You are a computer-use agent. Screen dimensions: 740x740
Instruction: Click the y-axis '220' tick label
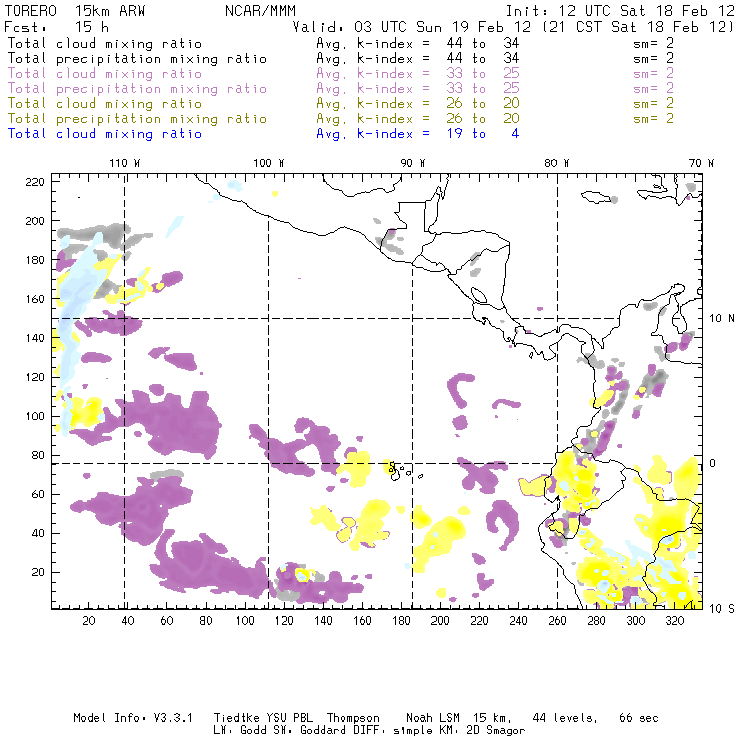(35, 182)
